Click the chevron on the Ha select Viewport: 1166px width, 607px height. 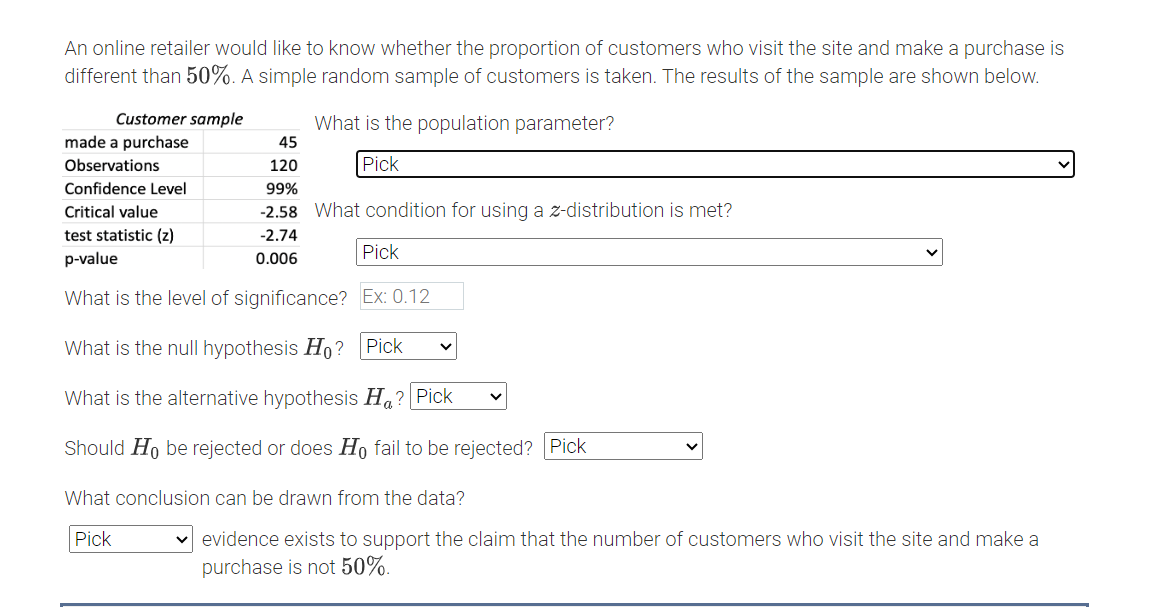click(x=494, y=396)
